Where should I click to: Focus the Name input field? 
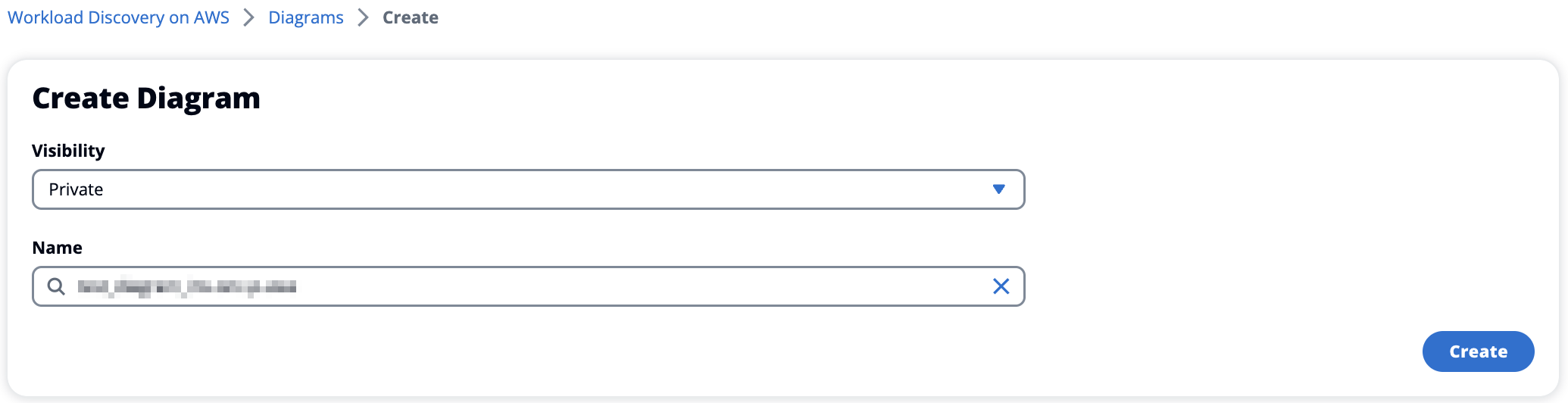[x=528, y=286]
